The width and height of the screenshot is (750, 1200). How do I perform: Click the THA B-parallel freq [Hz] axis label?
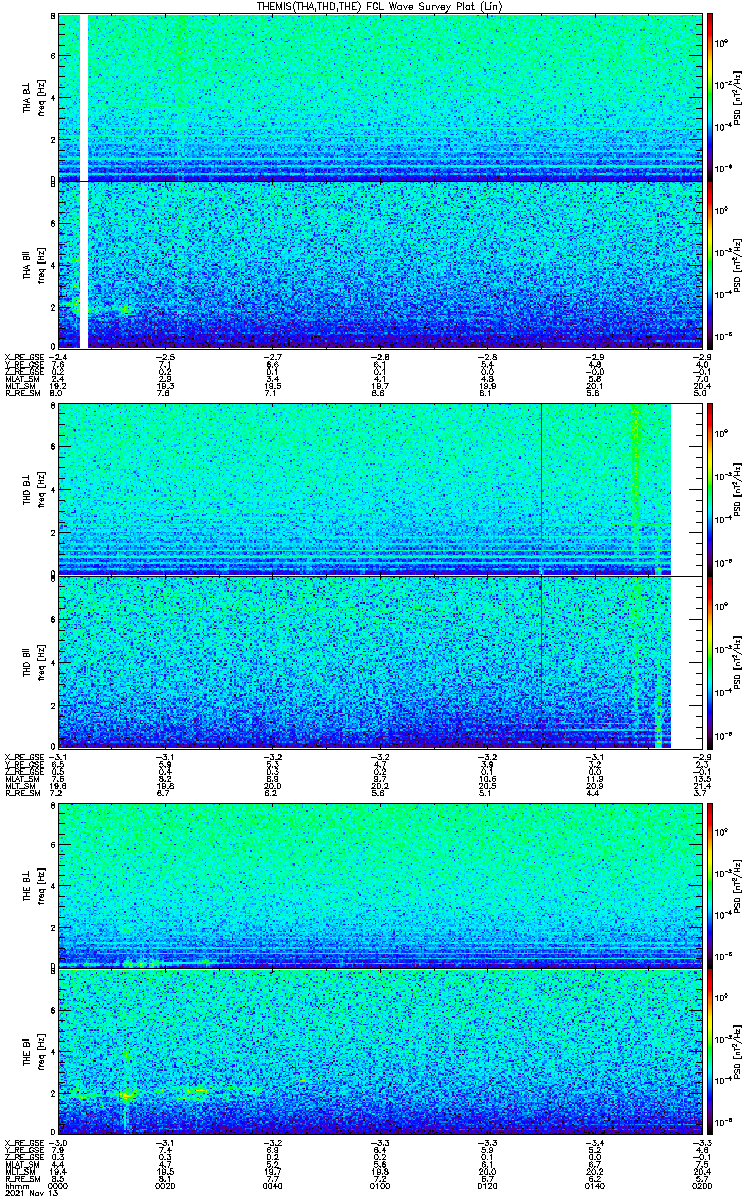pyautogui.click(x=40, y=265)
